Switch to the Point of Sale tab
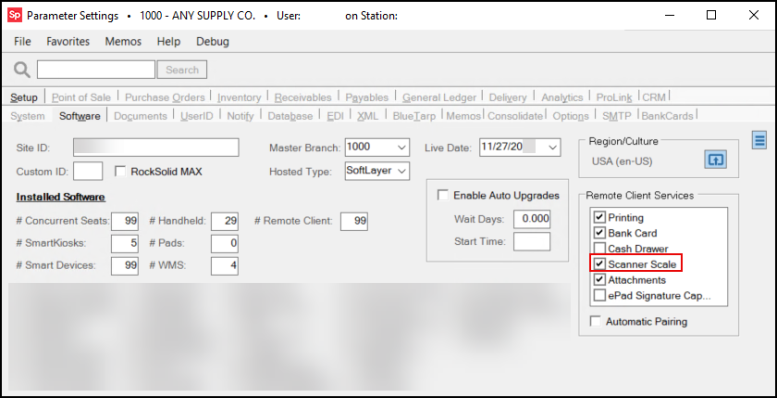The image size is (777, 398). (x=81, y=97)
